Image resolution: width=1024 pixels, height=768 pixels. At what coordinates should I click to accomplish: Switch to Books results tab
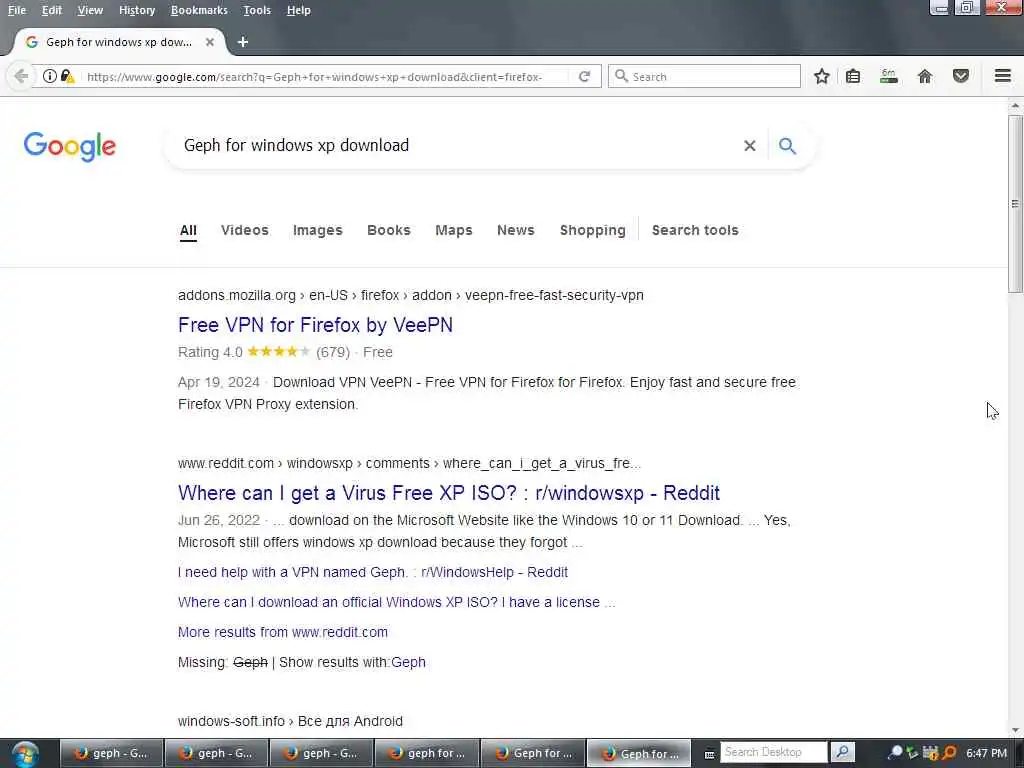coord(389,231)
